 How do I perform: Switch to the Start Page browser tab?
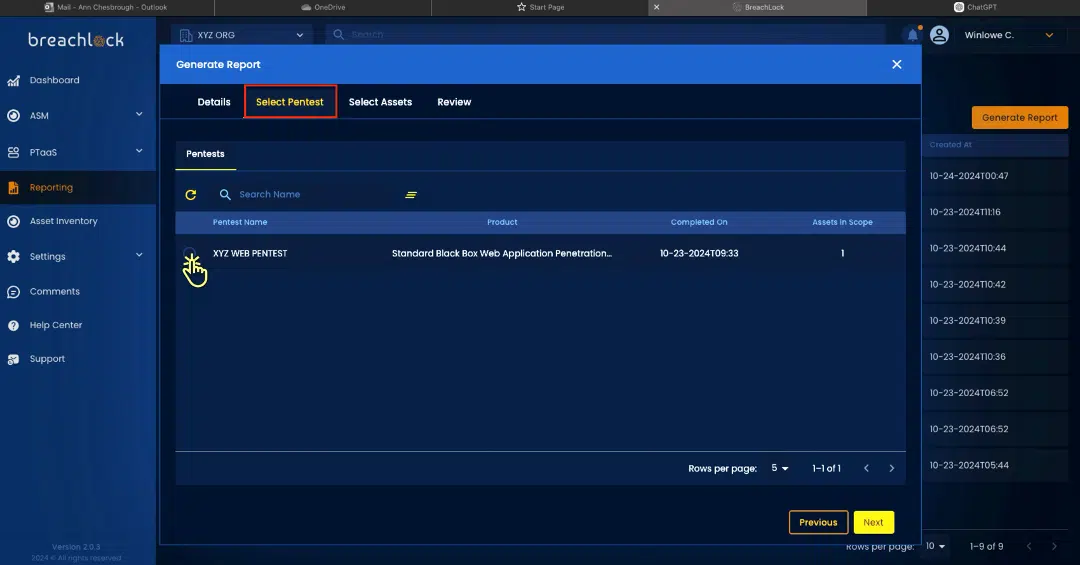coord(540,8)
